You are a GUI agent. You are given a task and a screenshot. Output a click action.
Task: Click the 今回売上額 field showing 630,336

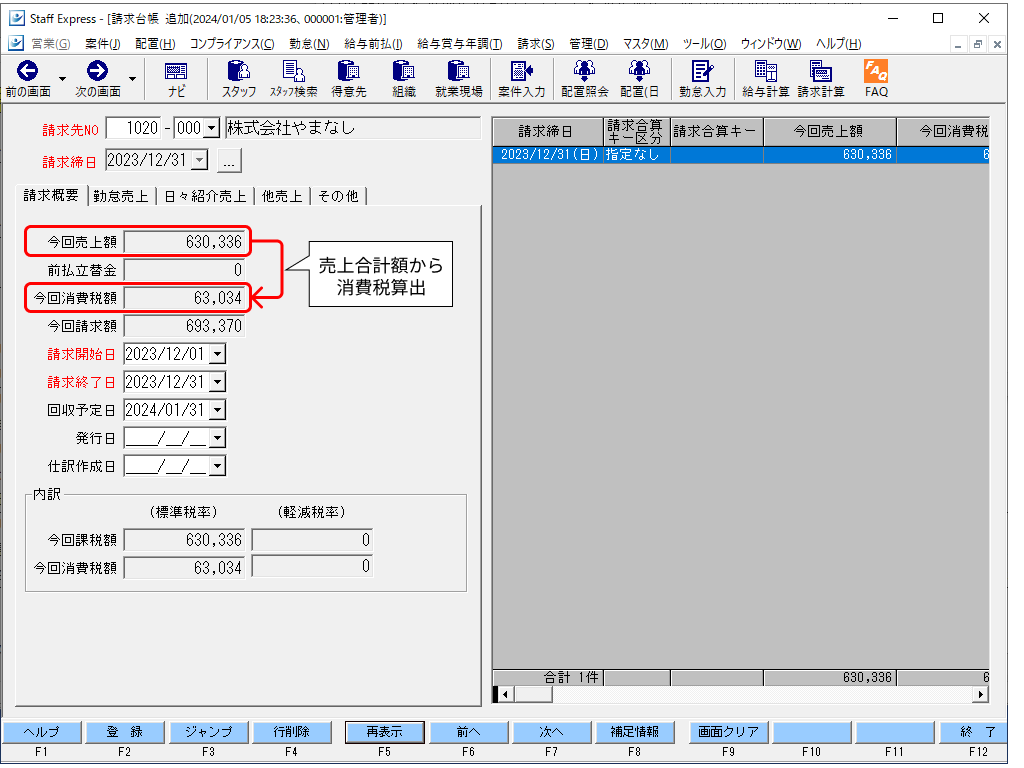point(184,242)
